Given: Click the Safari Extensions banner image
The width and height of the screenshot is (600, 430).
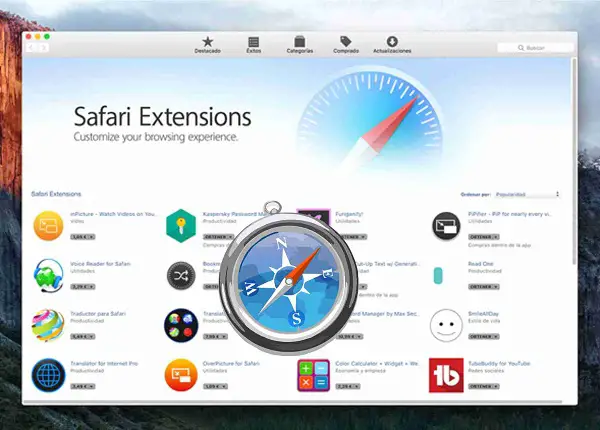Looking at the screenshot, I should 297,121.
